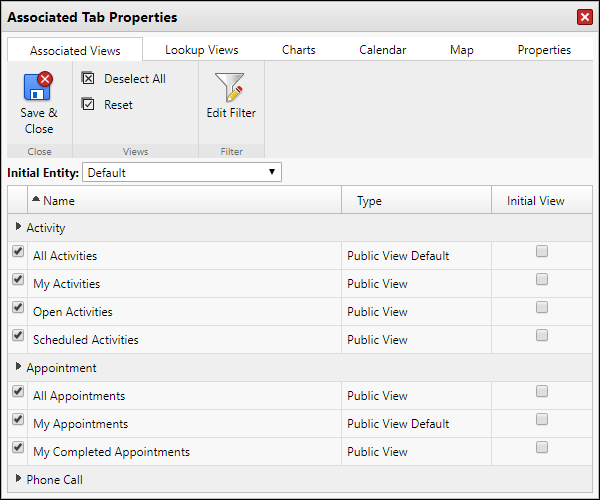Click the Type column header
600x500 pixels.
(369, 201)
